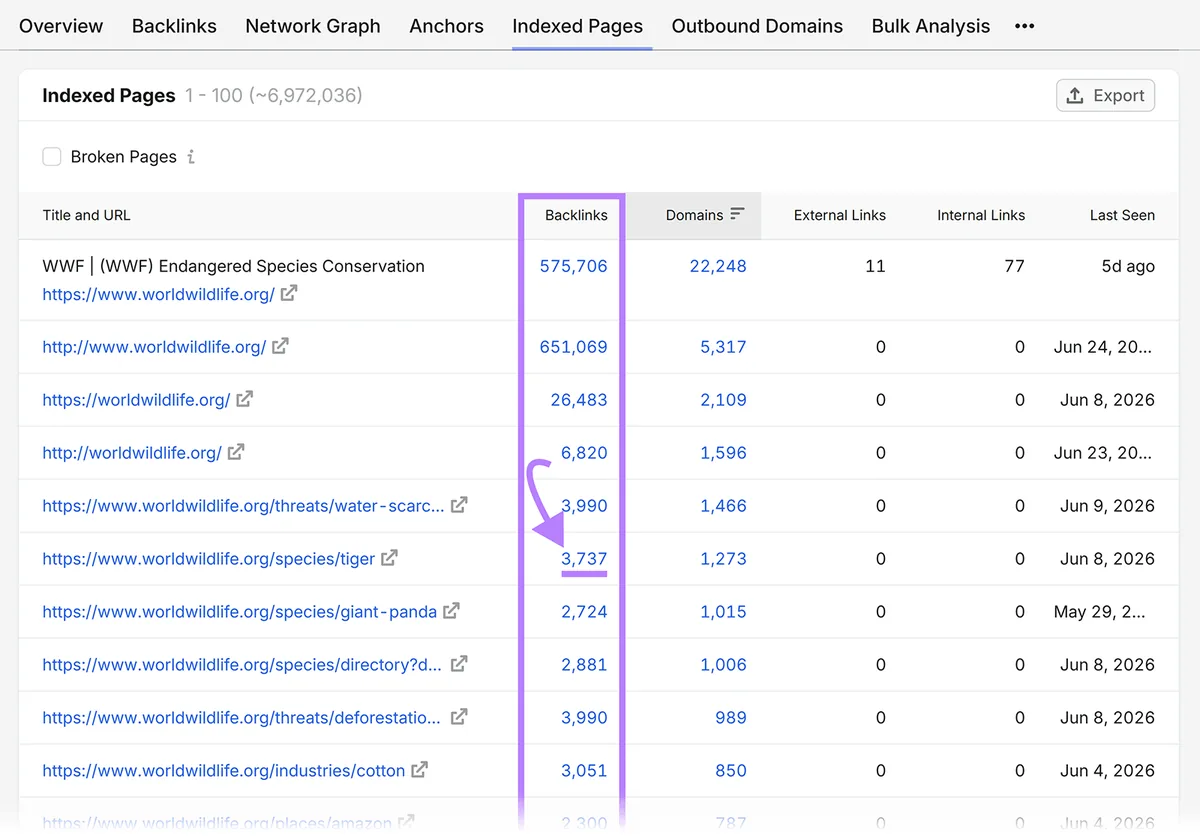Open the industries/cotton URL link
Viewport: 1200px width, 838px height.
click(223, 771)
